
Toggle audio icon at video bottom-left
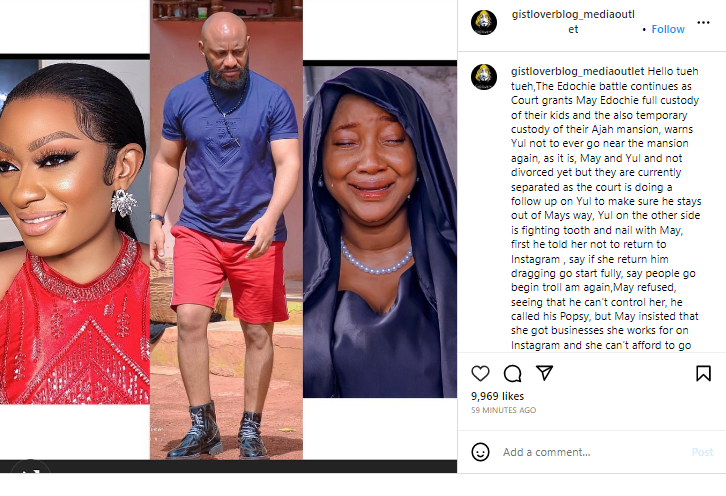(31, 467)
